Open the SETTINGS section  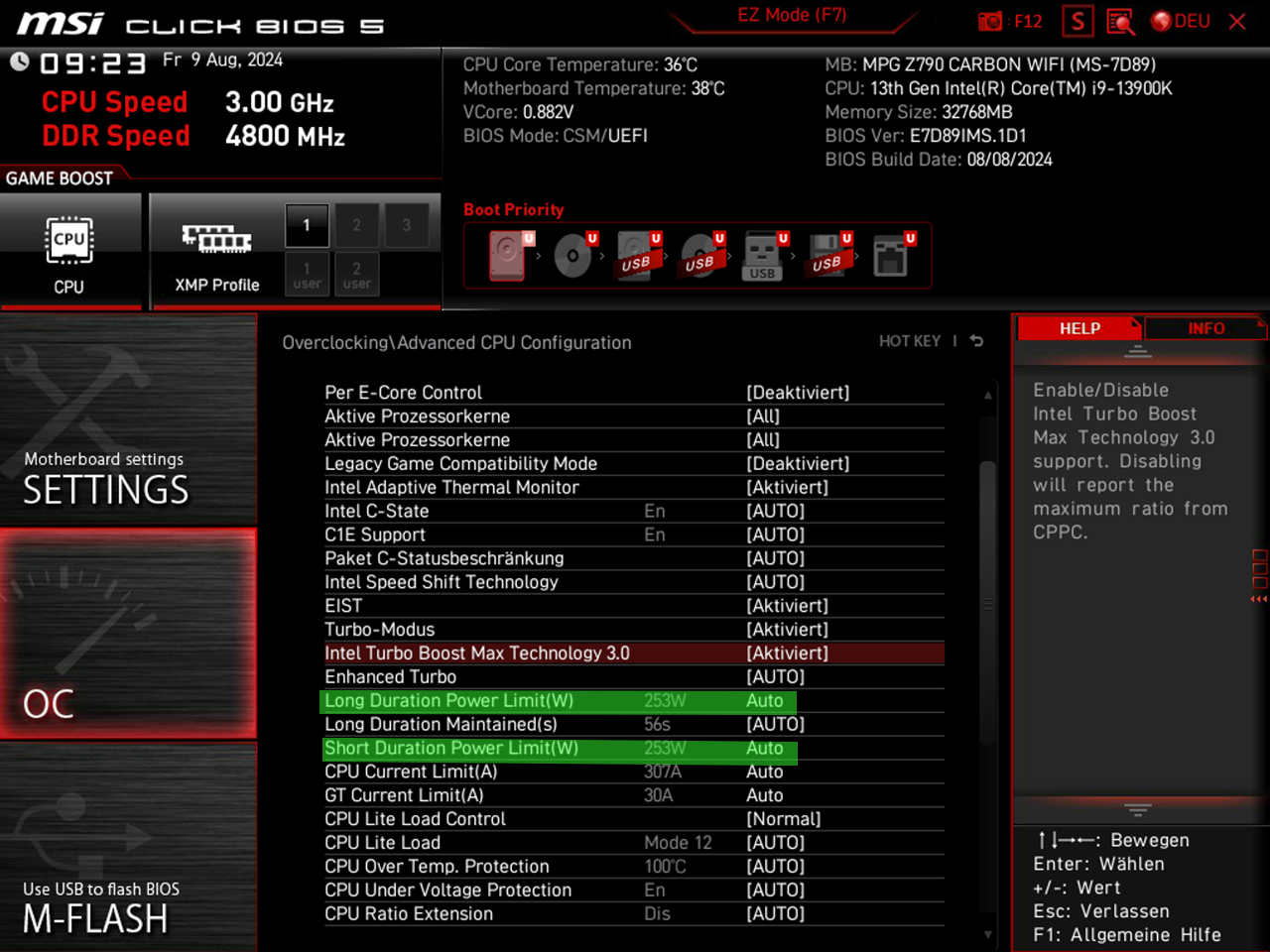[x=129, y=419]
